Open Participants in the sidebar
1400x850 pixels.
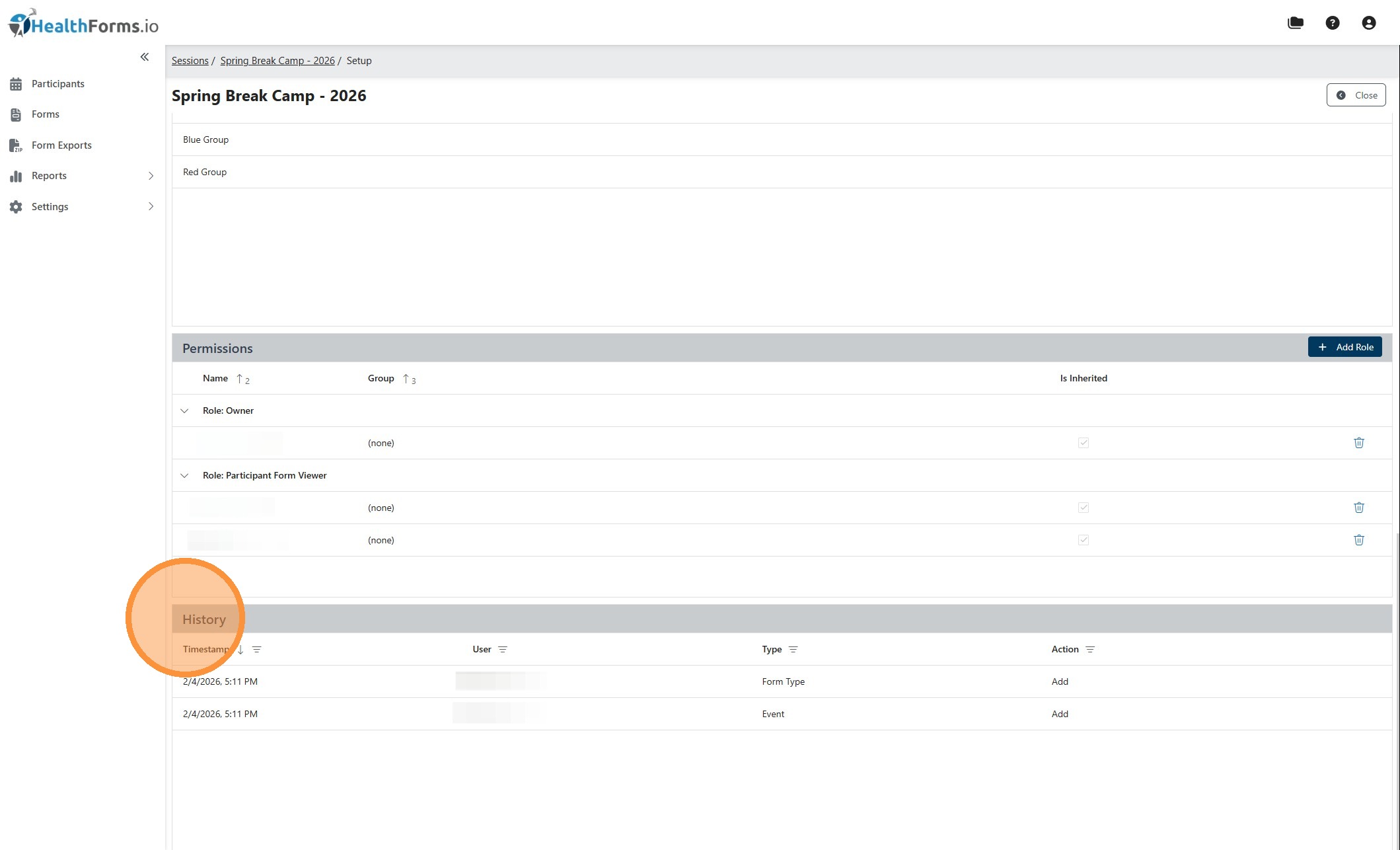[57, 84]
